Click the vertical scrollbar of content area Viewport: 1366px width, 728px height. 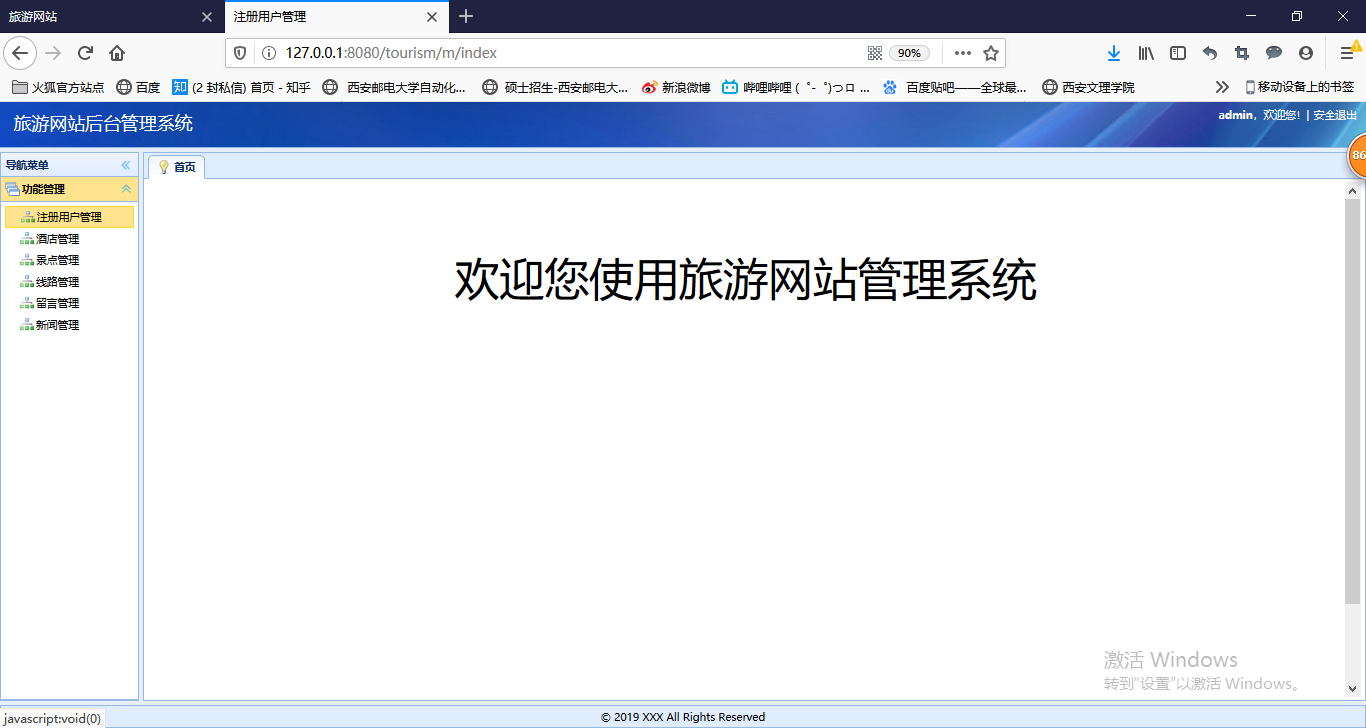[x=1352, y=401]
